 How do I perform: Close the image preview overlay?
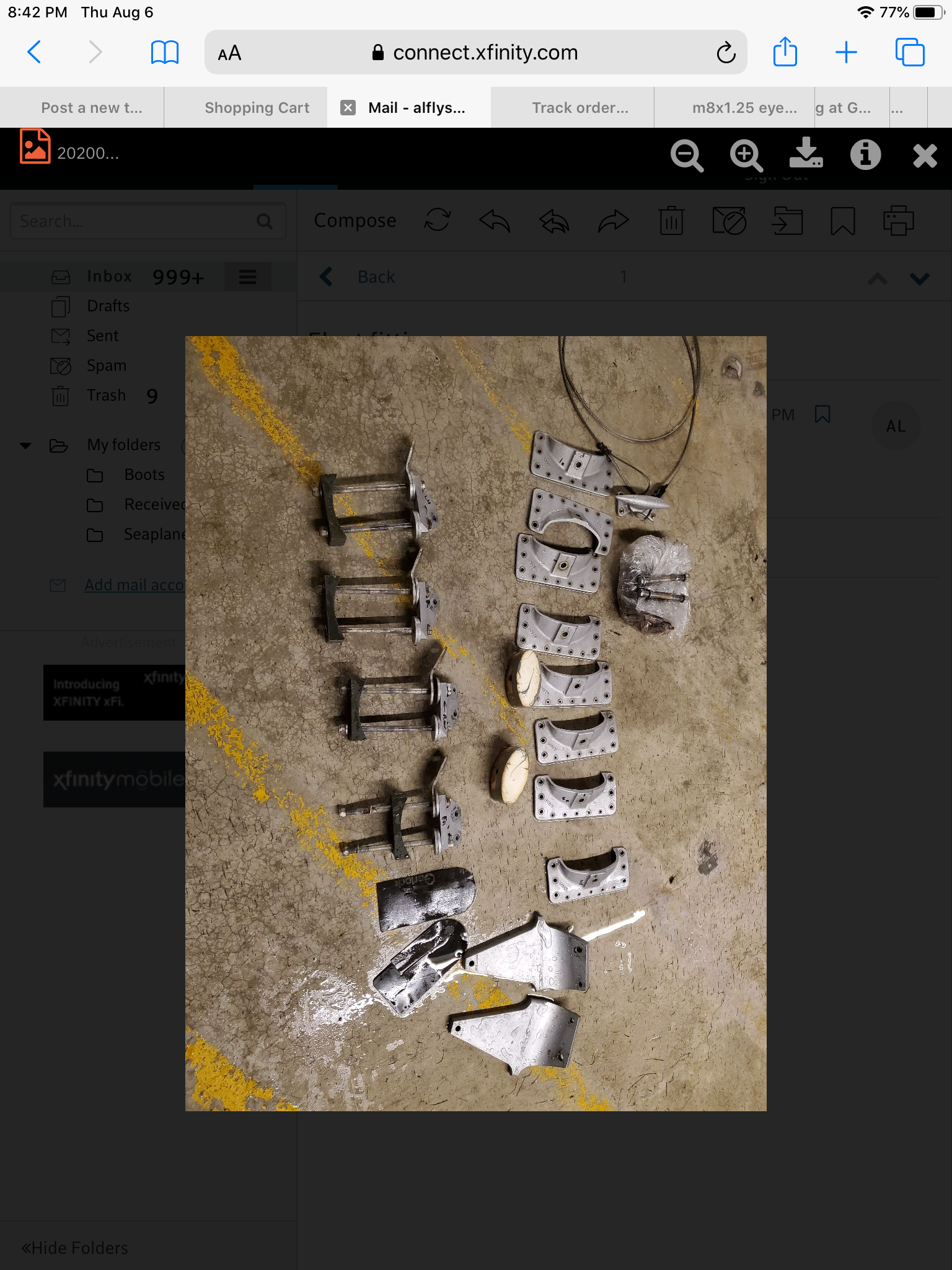(x=925, y=156)
